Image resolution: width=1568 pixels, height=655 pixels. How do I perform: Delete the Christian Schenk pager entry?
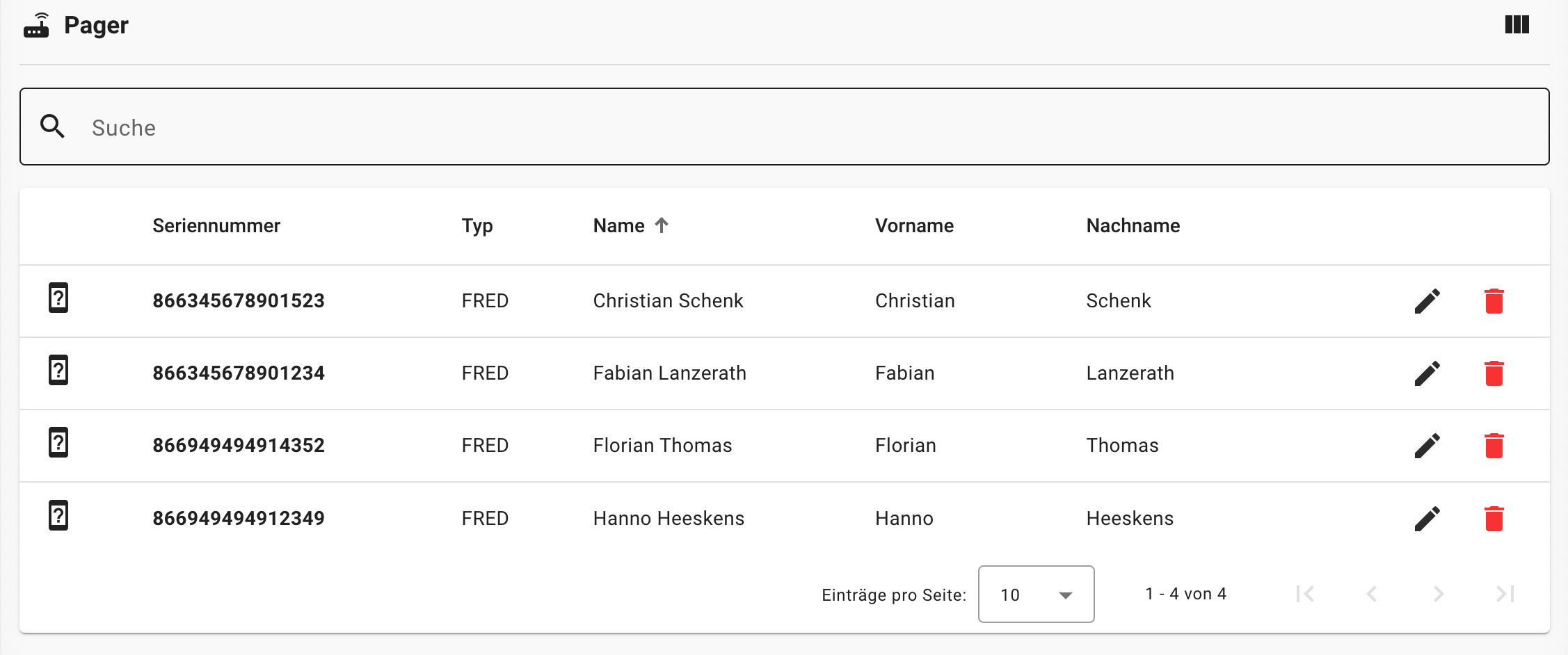pos(1494,301)
